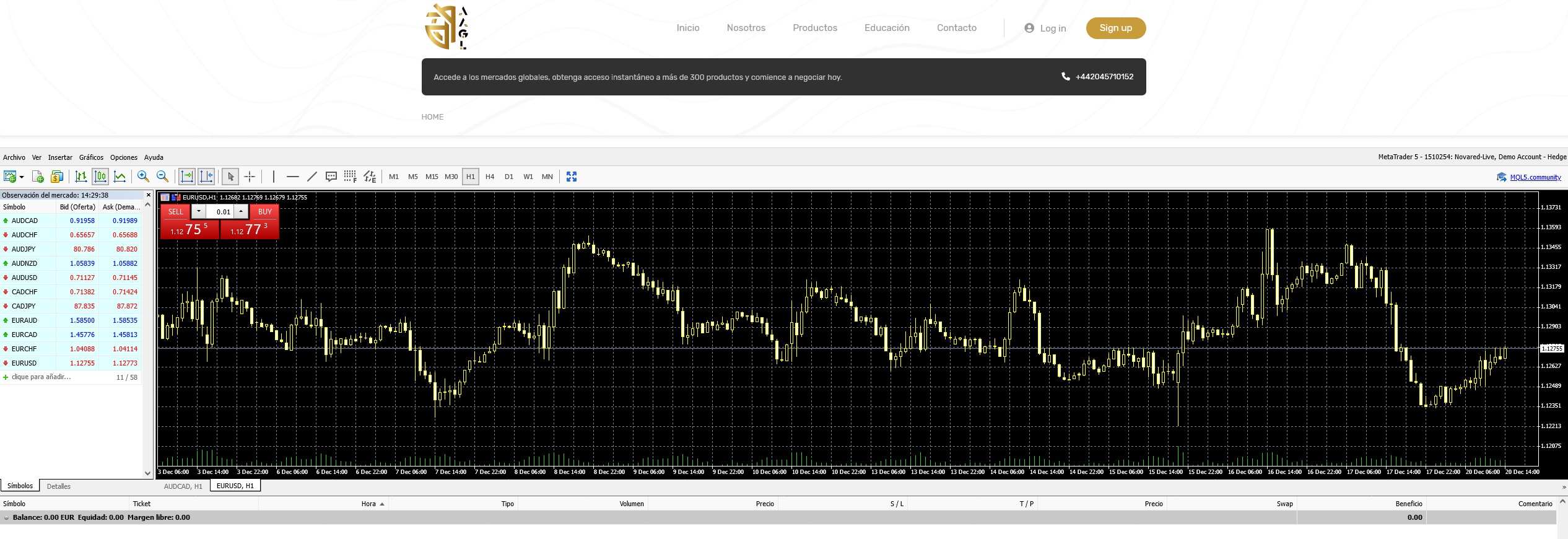Switch to the AUDCAD, H1 chart tab
The image size is (1568, 539).
[183, 486]
